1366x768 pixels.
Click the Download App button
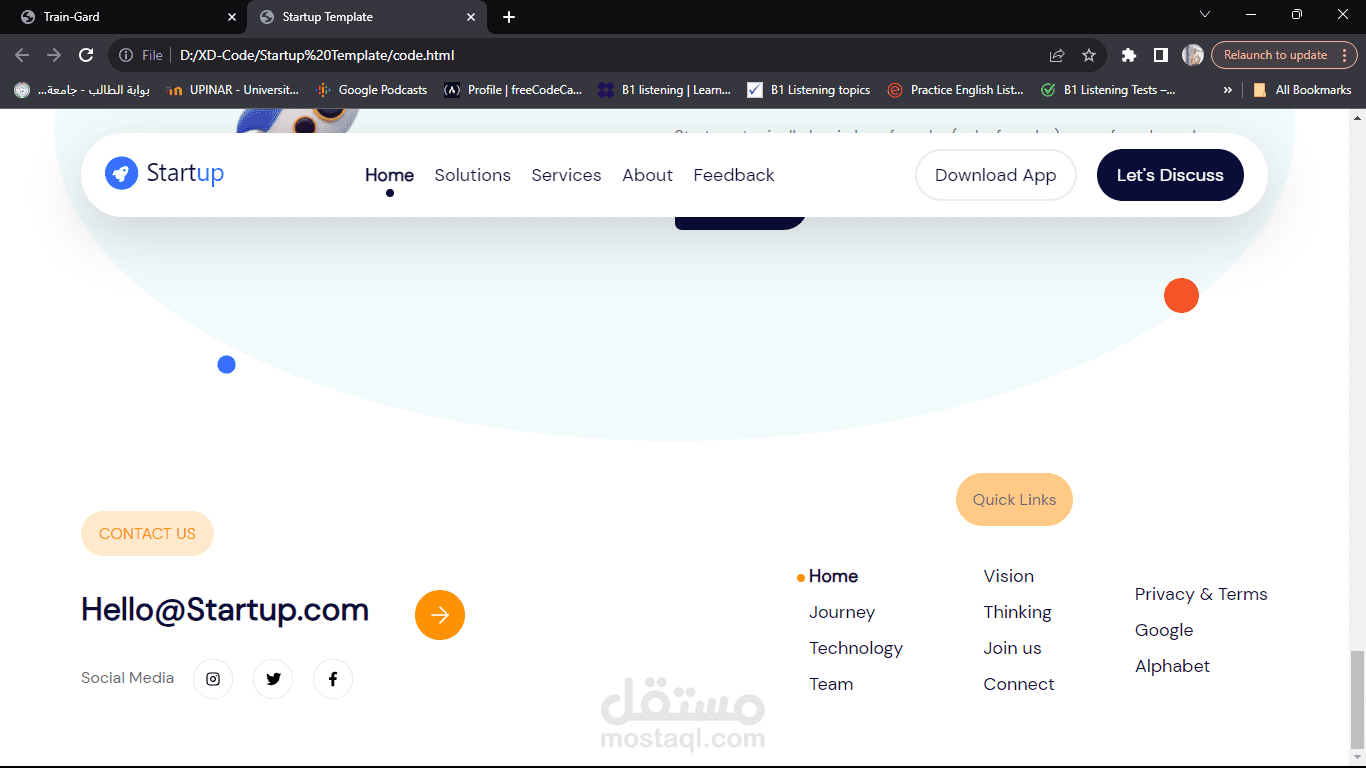[996, 175]
